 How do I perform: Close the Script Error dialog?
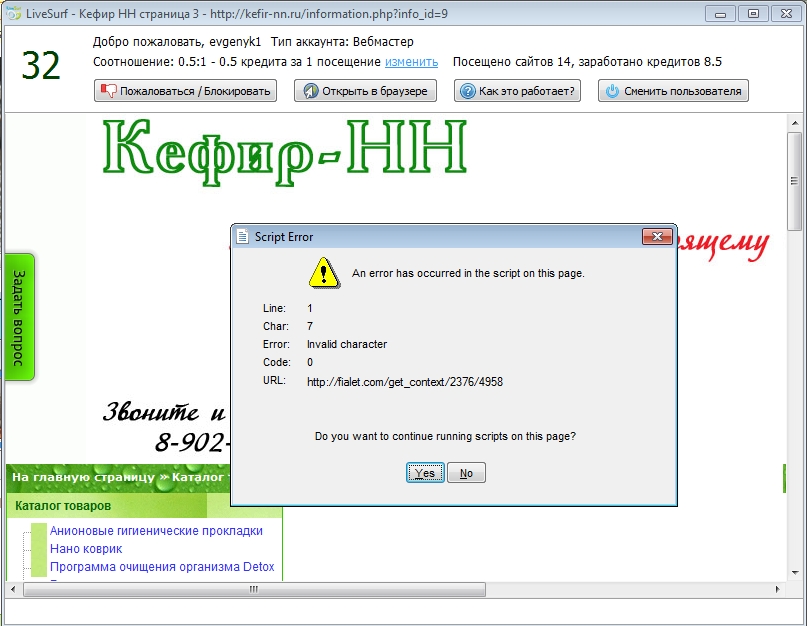(x=657, y=236)
